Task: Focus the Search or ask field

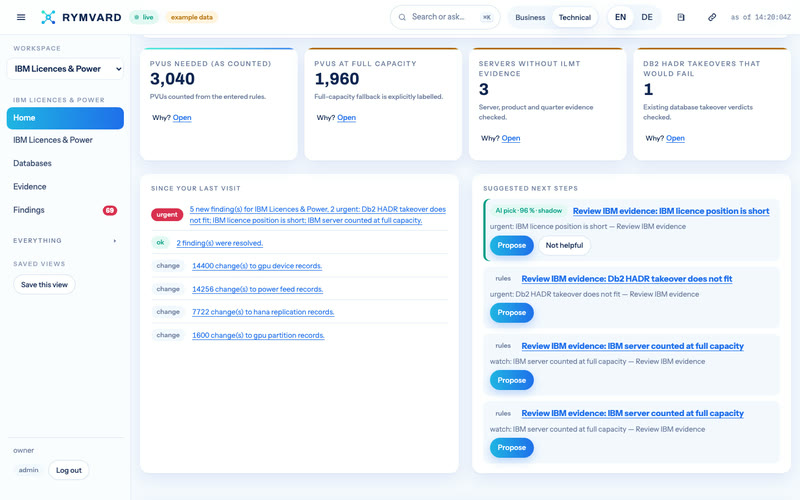Action: point(445,17)
